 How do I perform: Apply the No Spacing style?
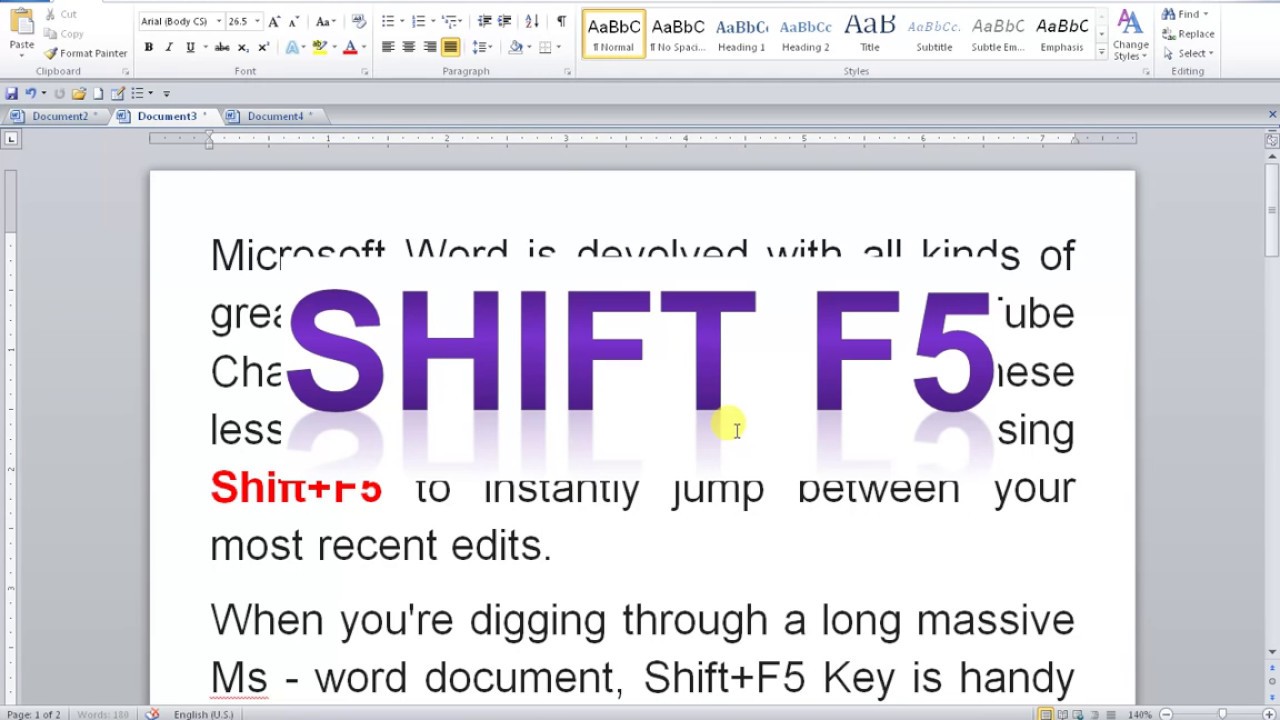click(x=677, y=33)
